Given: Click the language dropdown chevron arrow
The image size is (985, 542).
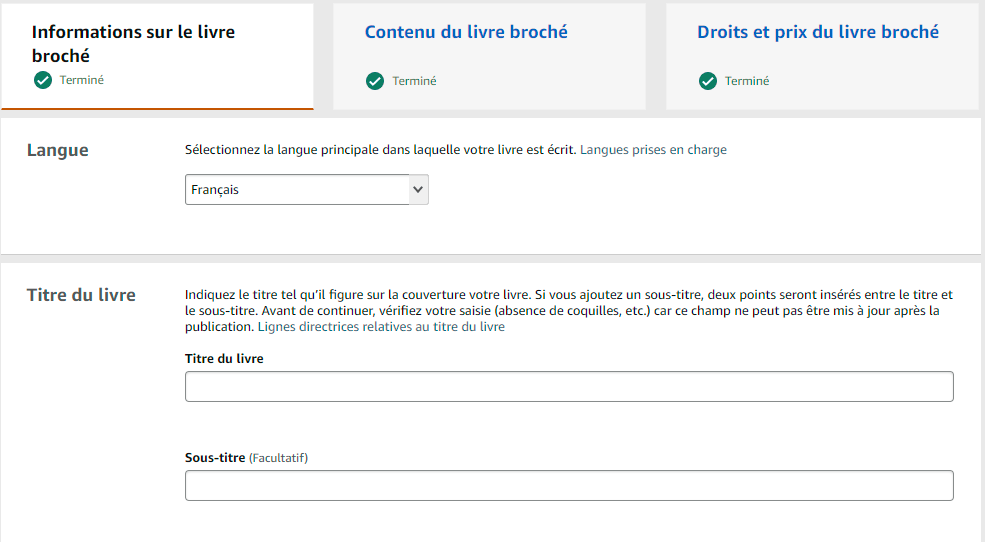Looking at the screenshot, I should [418, 190].
